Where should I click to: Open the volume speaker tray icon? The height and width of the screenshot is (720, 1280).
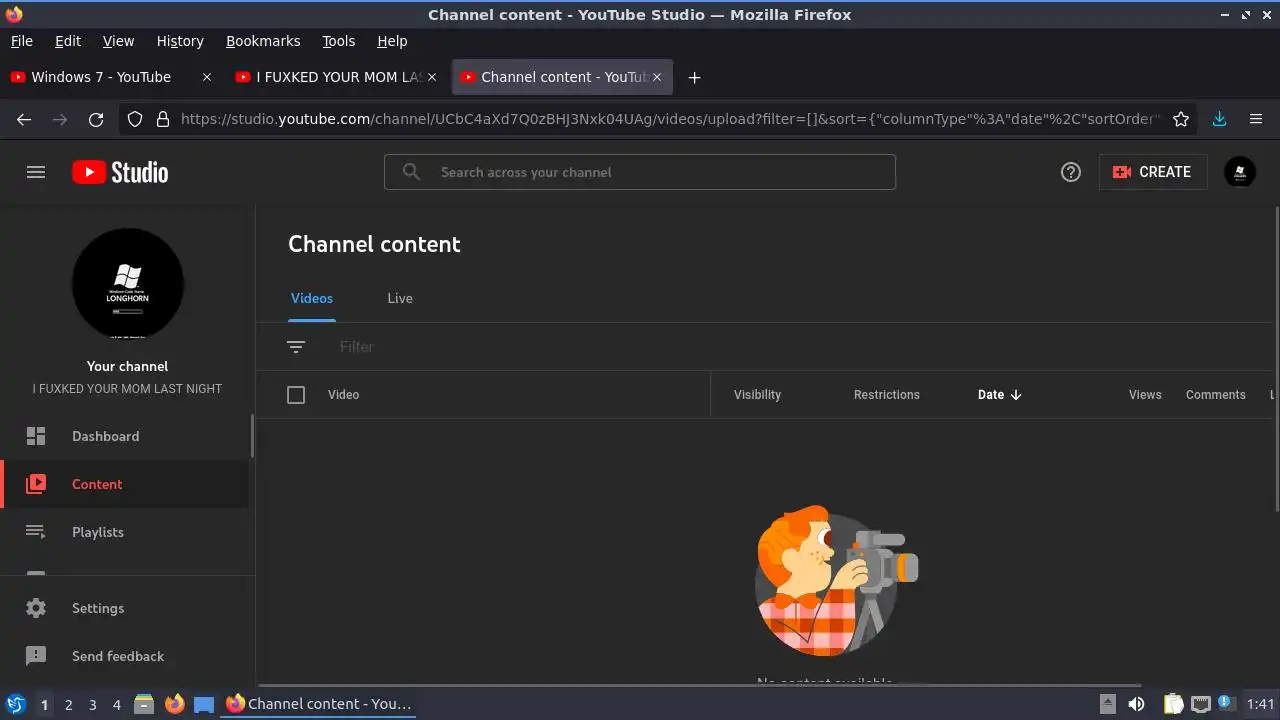coord(1136,704)
